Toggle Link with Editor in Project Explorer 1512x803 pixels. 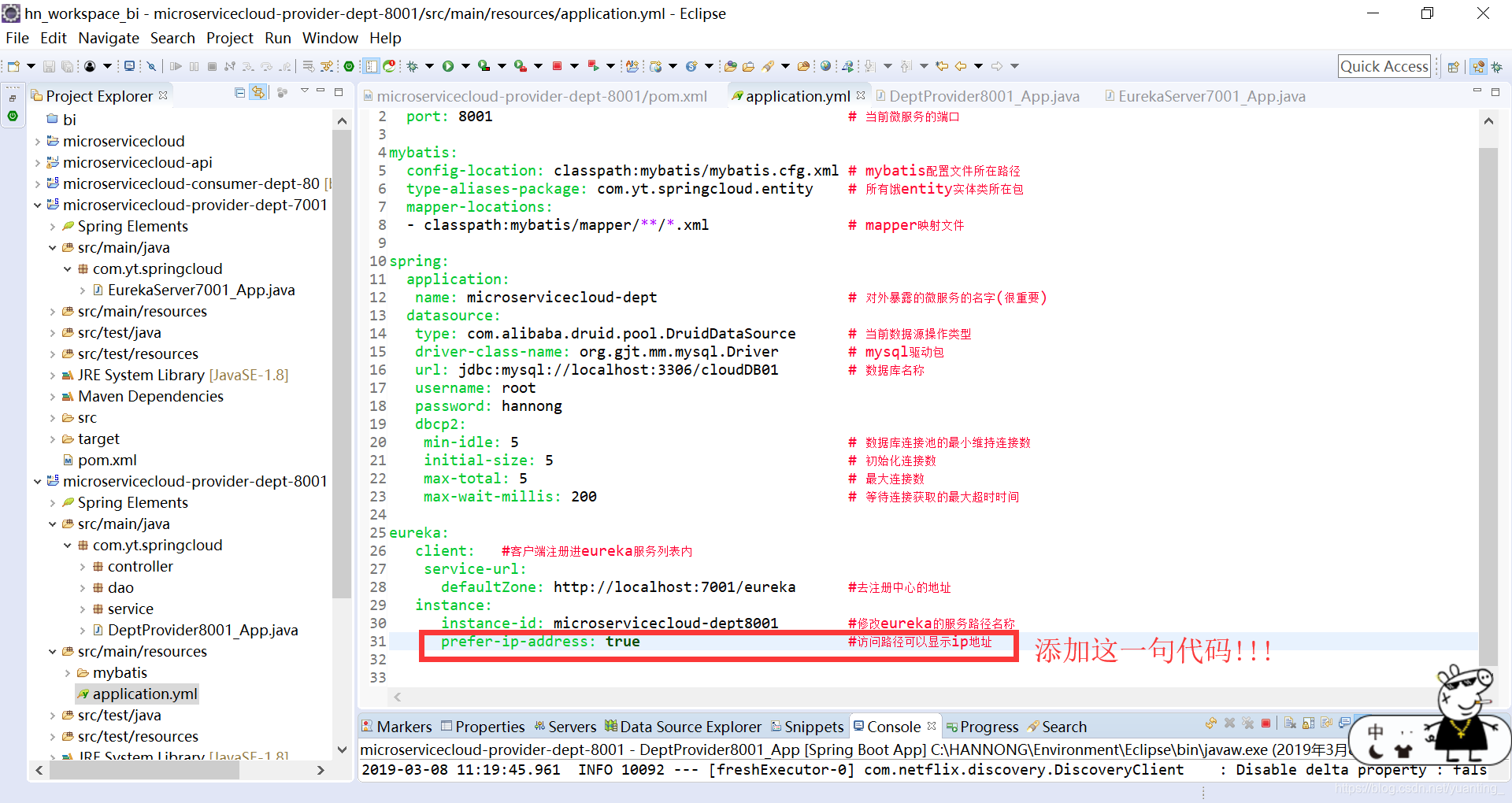click(x=258, y=93)
